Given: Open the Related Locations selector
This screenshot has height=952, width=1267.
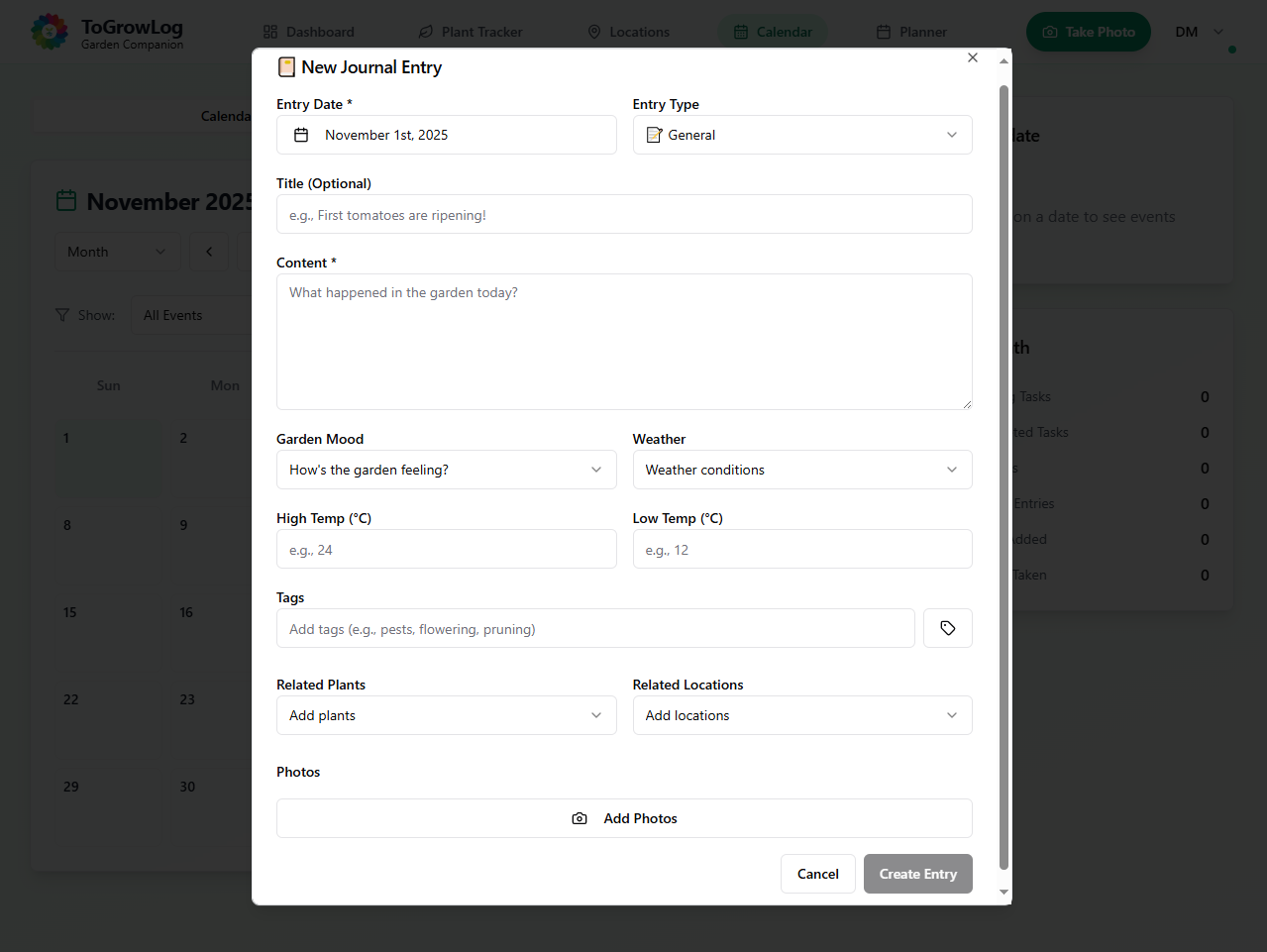Looking at the screenshot, I should (801, 715).
